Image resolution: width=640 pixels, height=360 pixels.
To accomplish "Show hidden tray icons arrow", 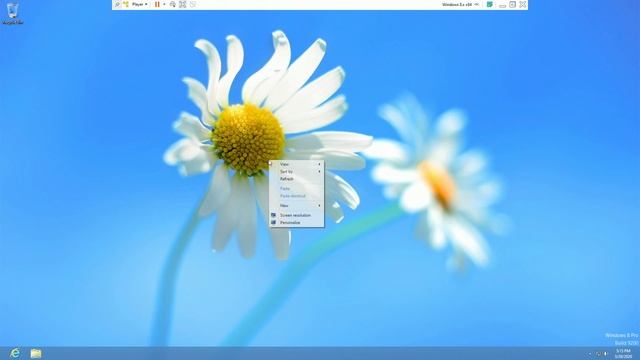I will point(590,354).
